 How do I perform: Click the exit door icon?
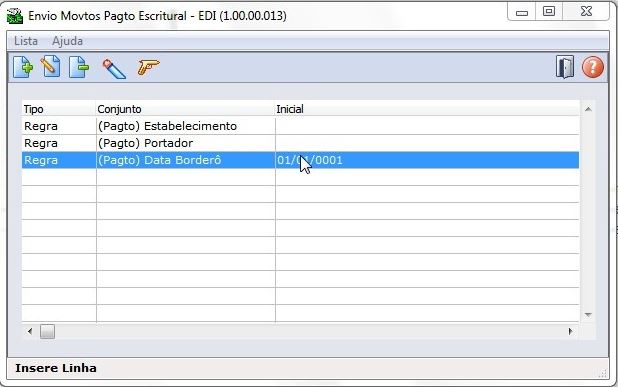565,67
